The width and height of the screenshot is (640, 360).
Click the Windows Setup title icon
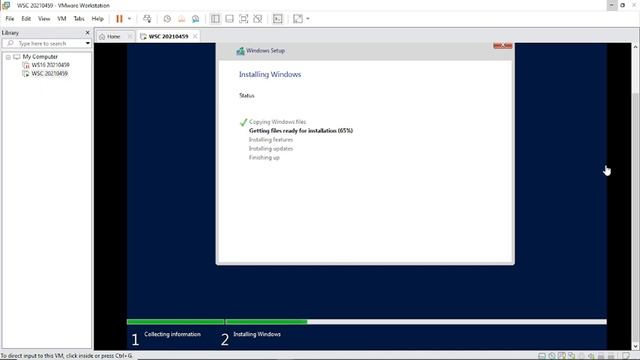tap(240, 51)
